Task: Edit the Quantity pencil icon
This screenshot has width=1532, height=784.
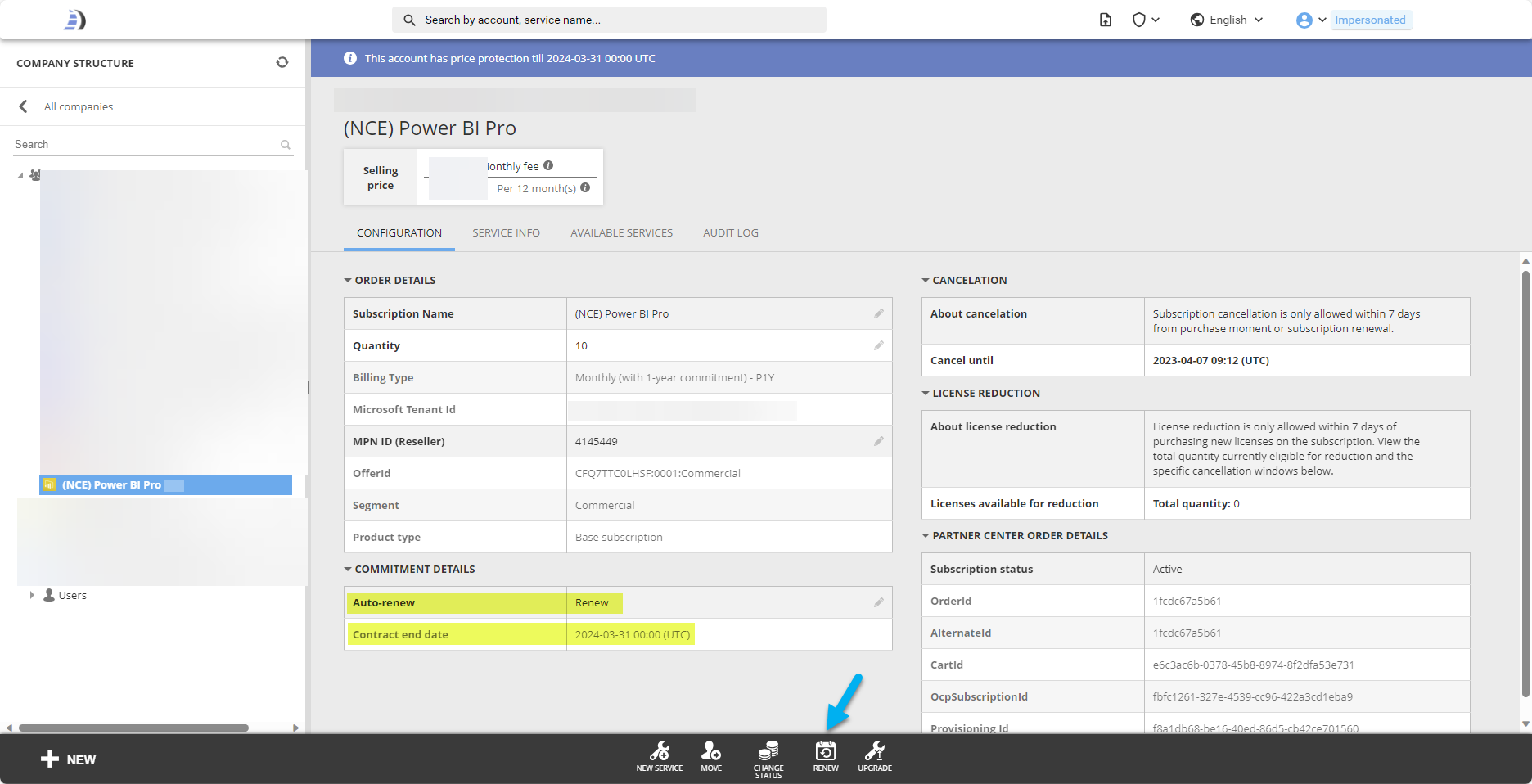Action: [878, 345]
